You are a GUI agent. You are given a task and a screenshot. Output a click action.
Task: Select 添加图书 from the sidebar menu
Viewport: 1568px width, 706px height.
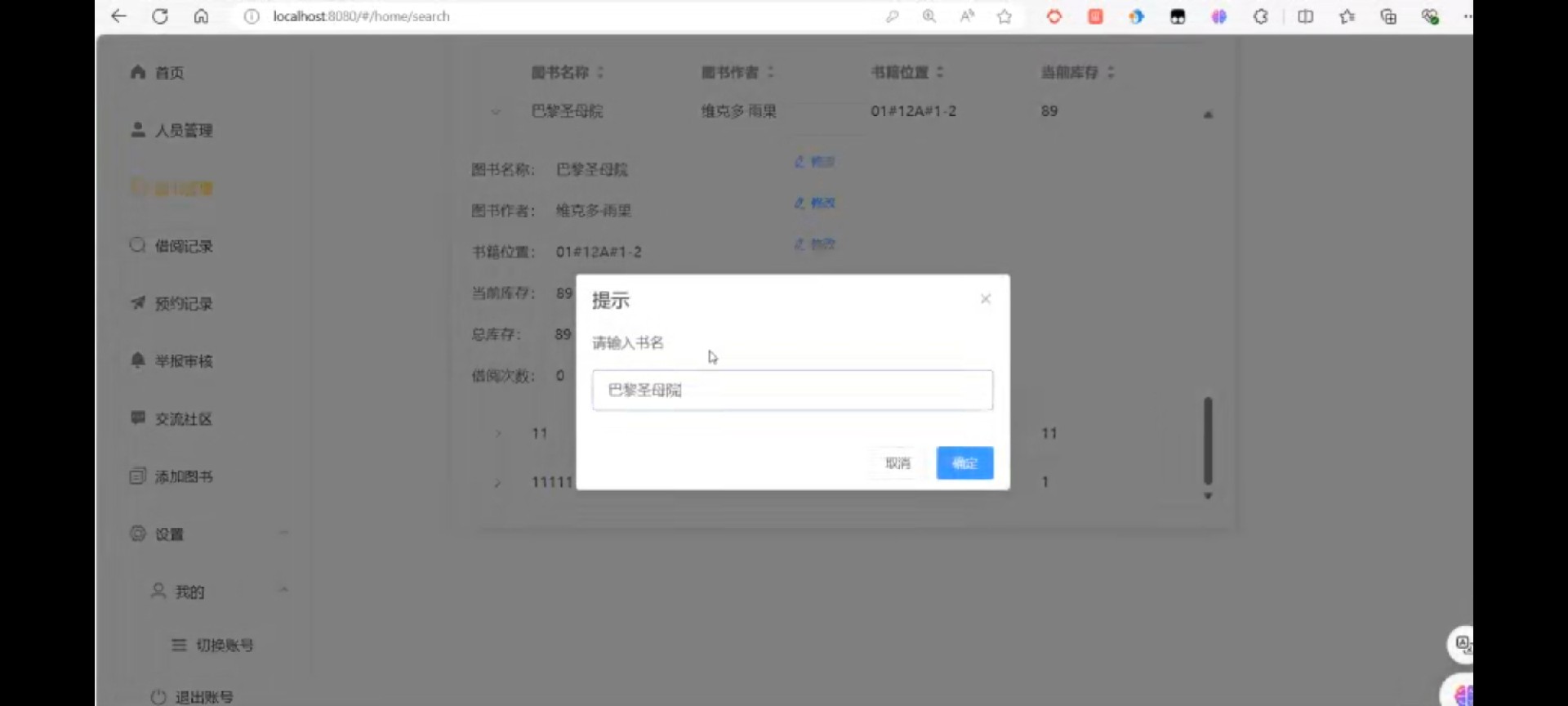coord(183,476)
